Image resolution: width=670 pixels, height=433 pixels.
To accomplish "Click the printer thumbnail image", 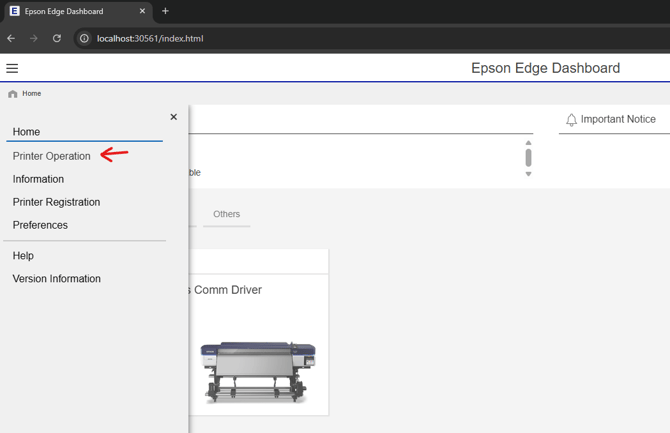I will [258, 369].
